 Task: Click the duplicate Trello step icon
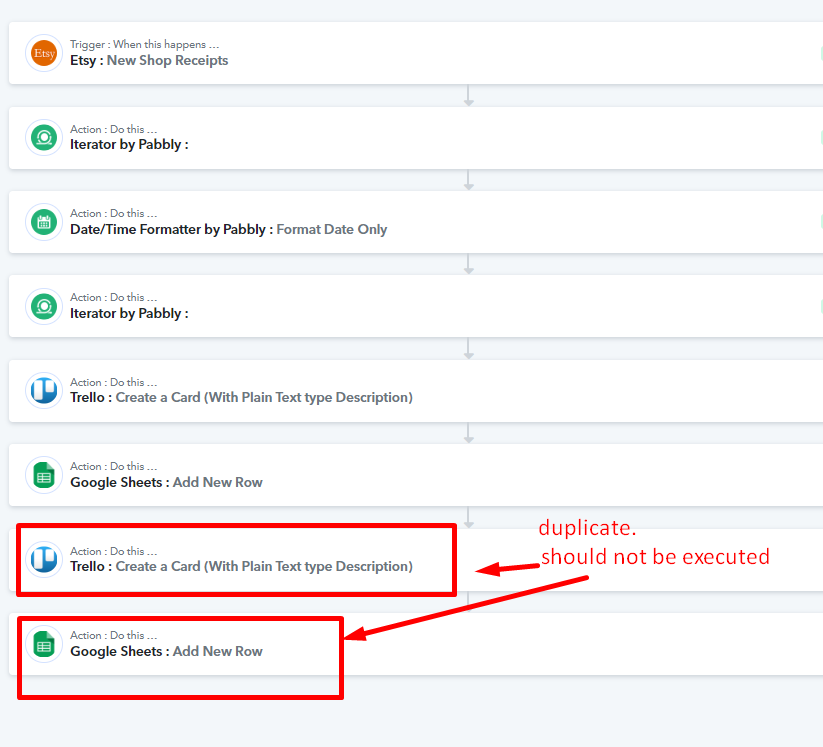click(44, 560)
